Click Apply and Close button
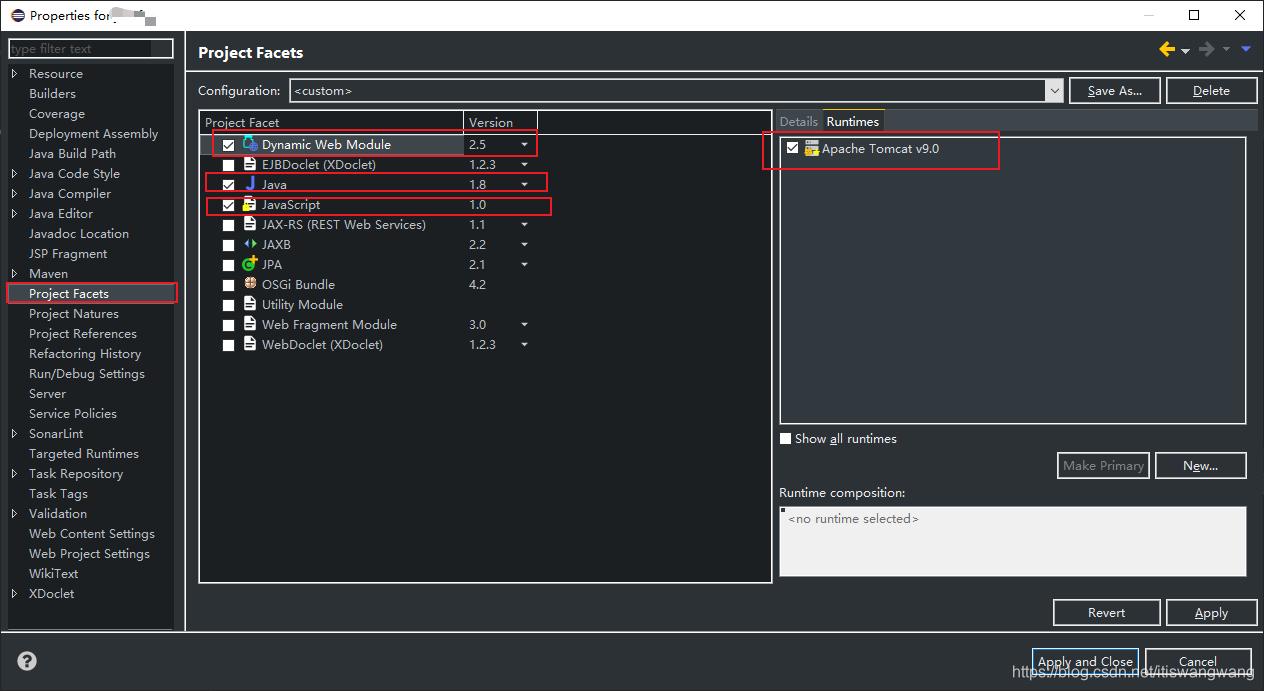This screenshot has width=1264, height=691. click(1085, 661)
